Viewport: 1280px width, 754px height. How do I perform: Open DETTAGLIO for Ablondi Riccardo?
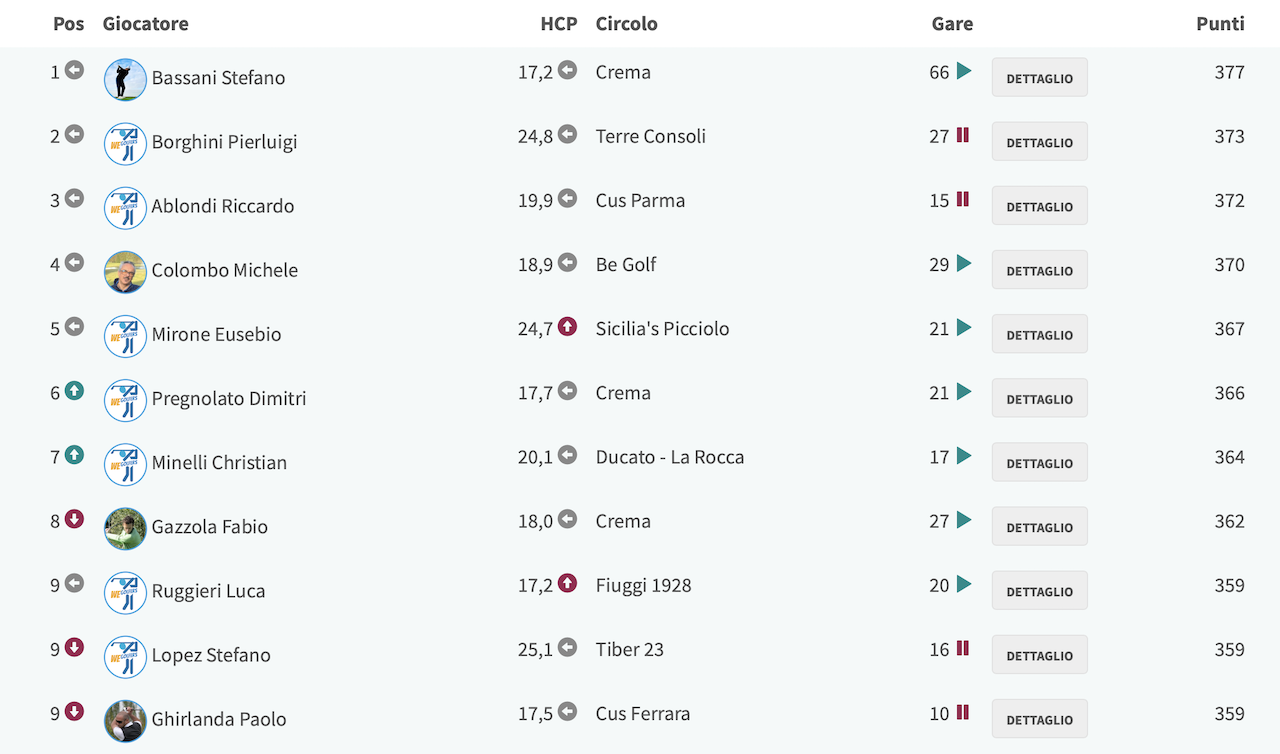click(x=1039, y=206)
